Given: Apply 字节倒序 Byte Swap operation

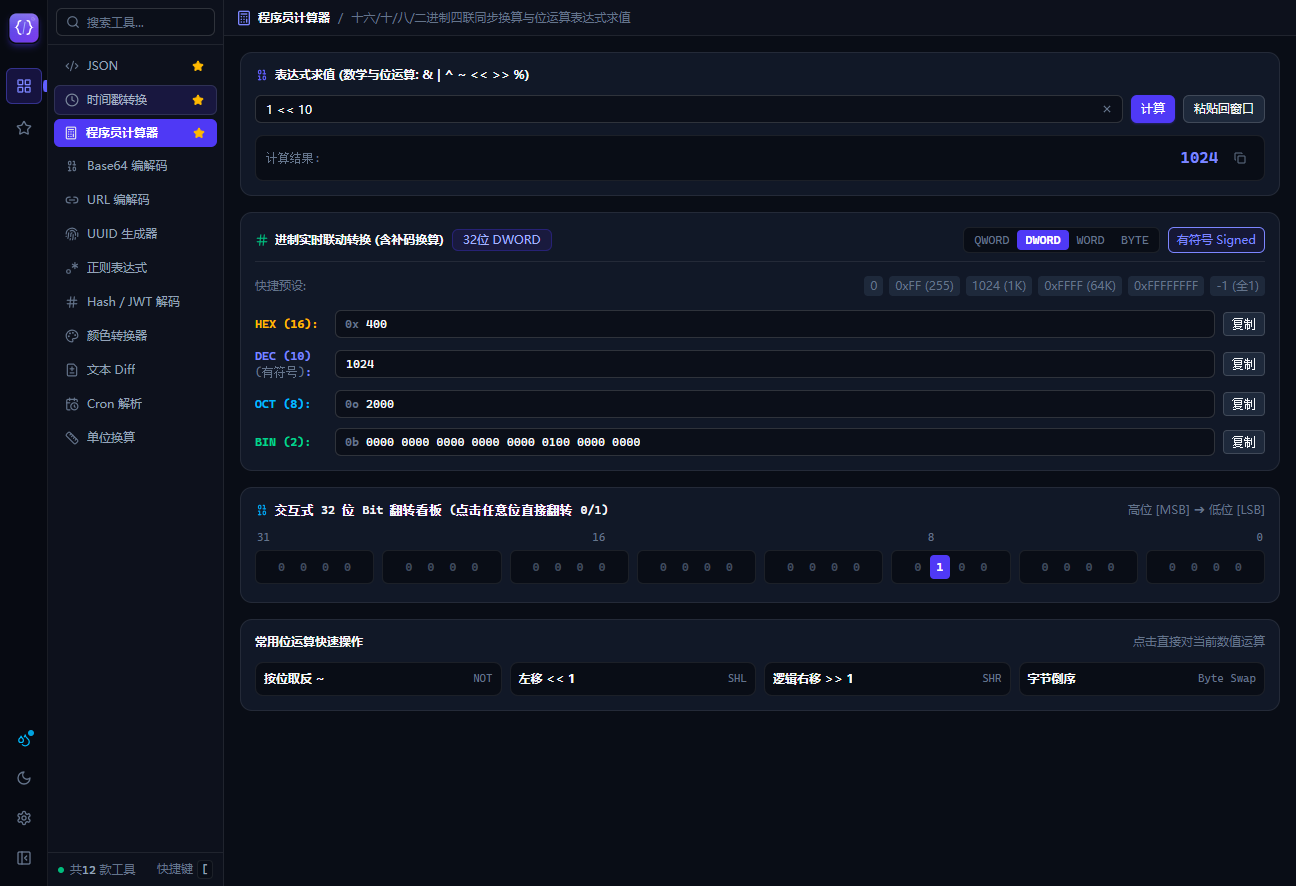Looking at the screenshot, I should click(x=1142, y=678).
